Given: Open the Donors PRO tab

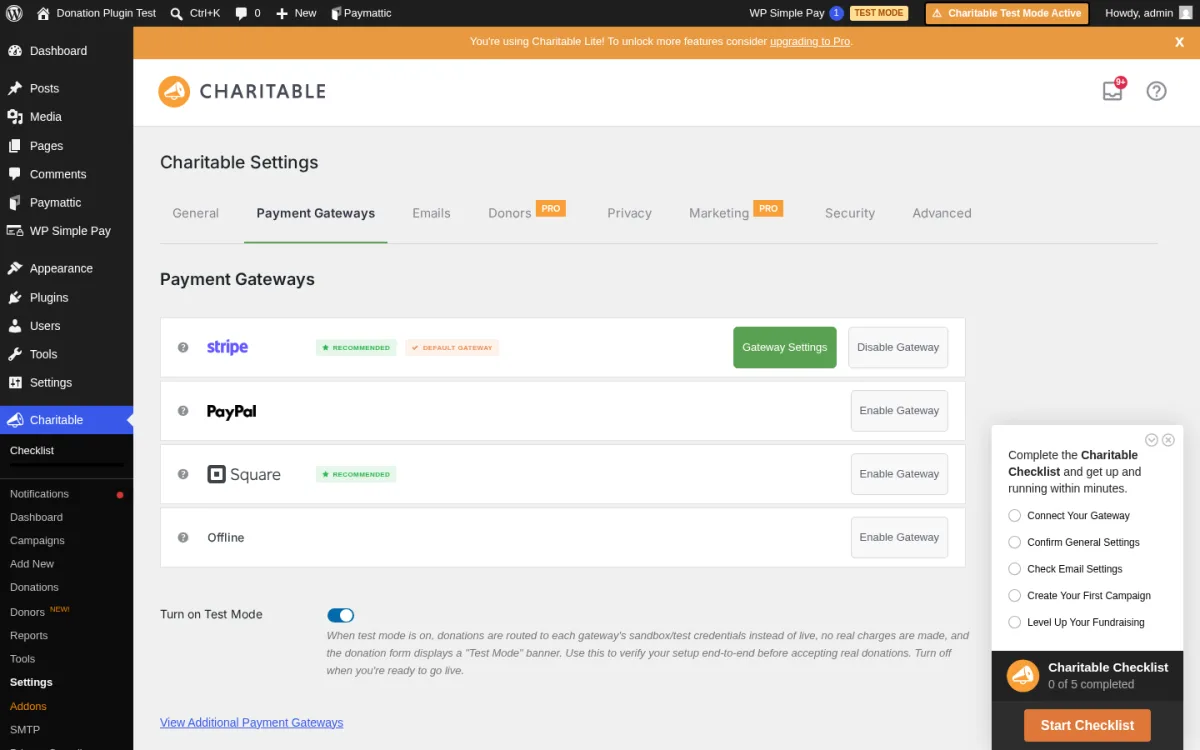Looking at the screenshot, I should pyautogui.click(x=527, y=213).
